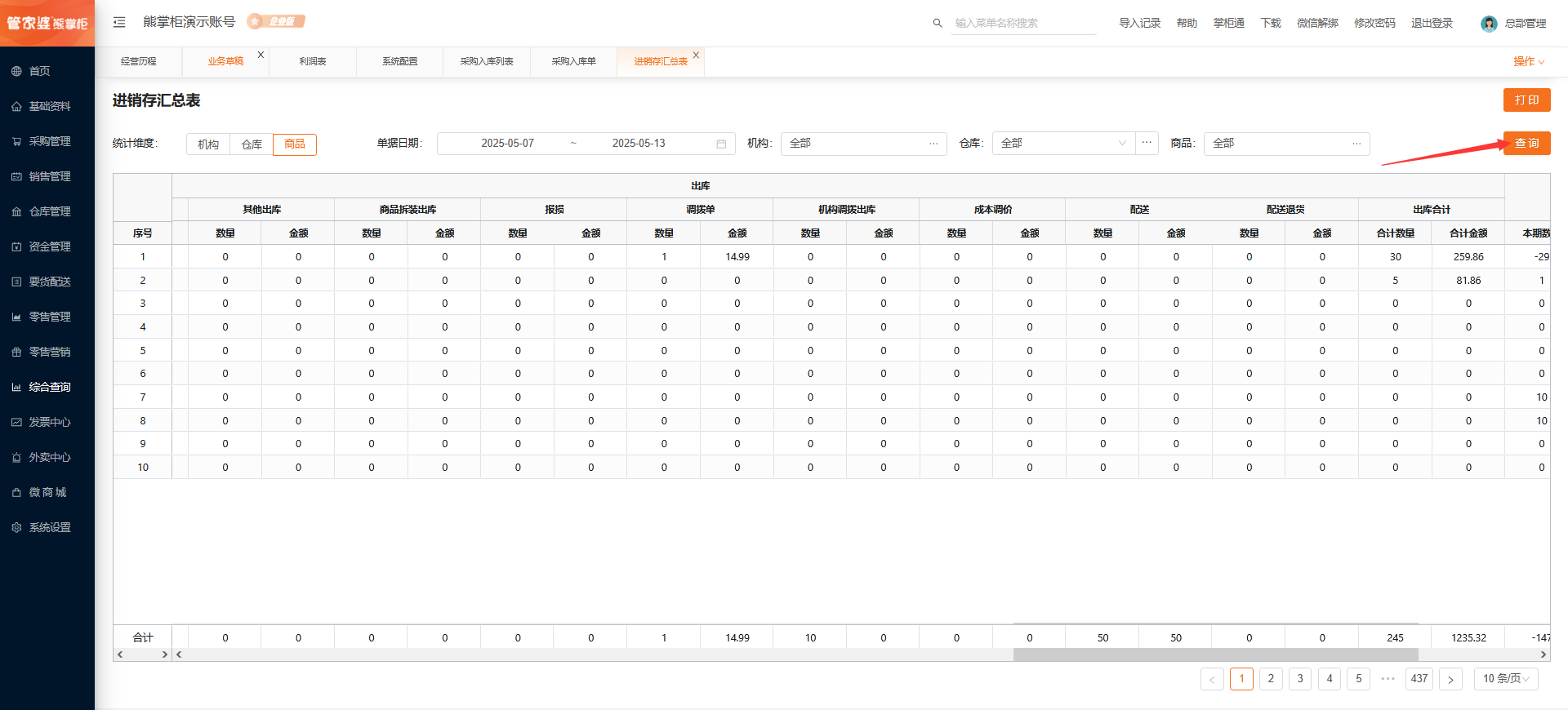Click the 微商城 bag icon
Screen dimensions: 1568x710
16,492
